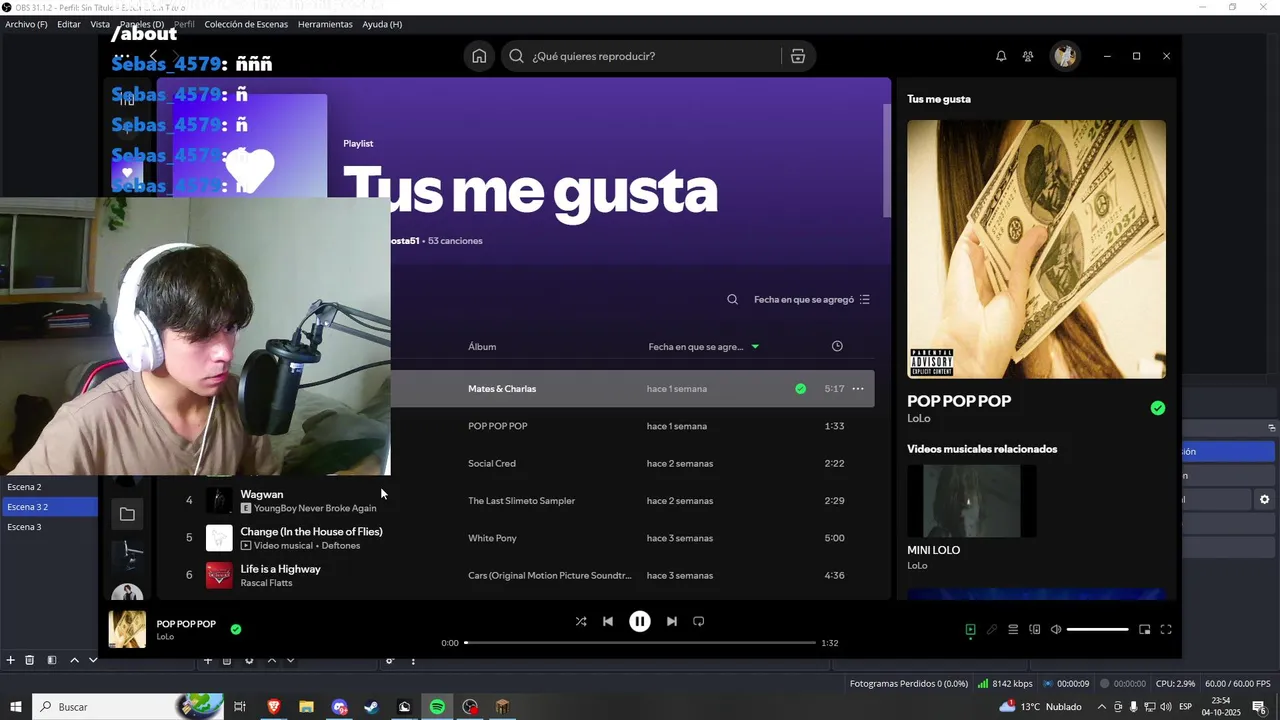This screenshot has width=1280, height=720.
Task: Toggle liked checkmark in the now-playing bar
Action: pos(236,629)
